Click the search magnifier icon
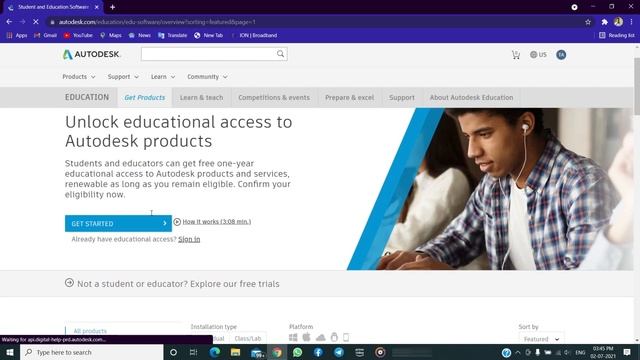This screenshot has width=640, height=360. tap(280, 54)
